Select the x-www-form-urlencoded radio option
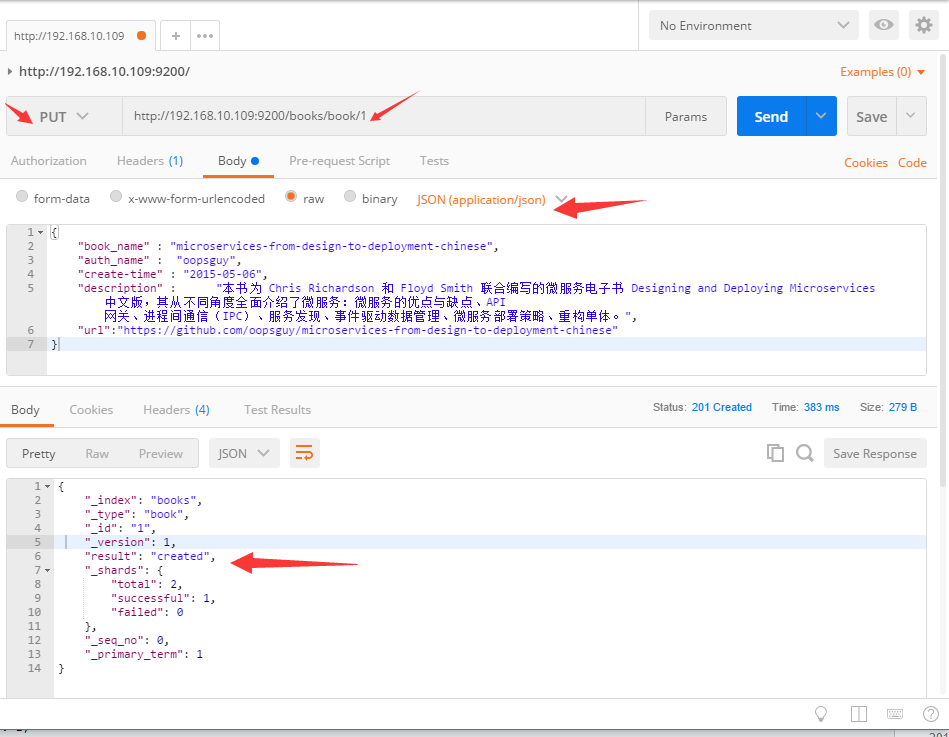 click(x=116, y=198)
